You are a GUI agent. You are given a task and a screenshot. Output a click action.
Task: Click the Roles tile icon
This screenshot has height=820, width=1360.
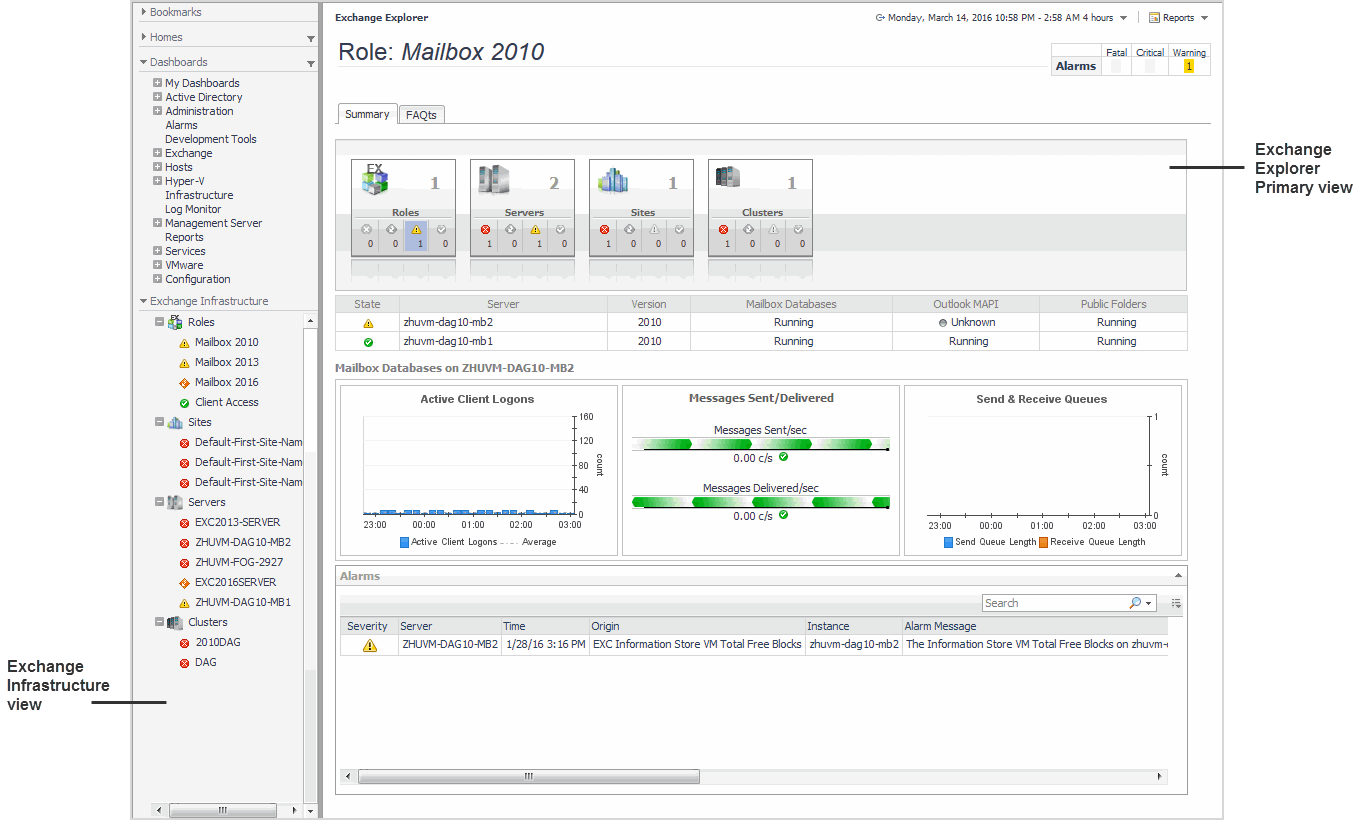point(375,180)
